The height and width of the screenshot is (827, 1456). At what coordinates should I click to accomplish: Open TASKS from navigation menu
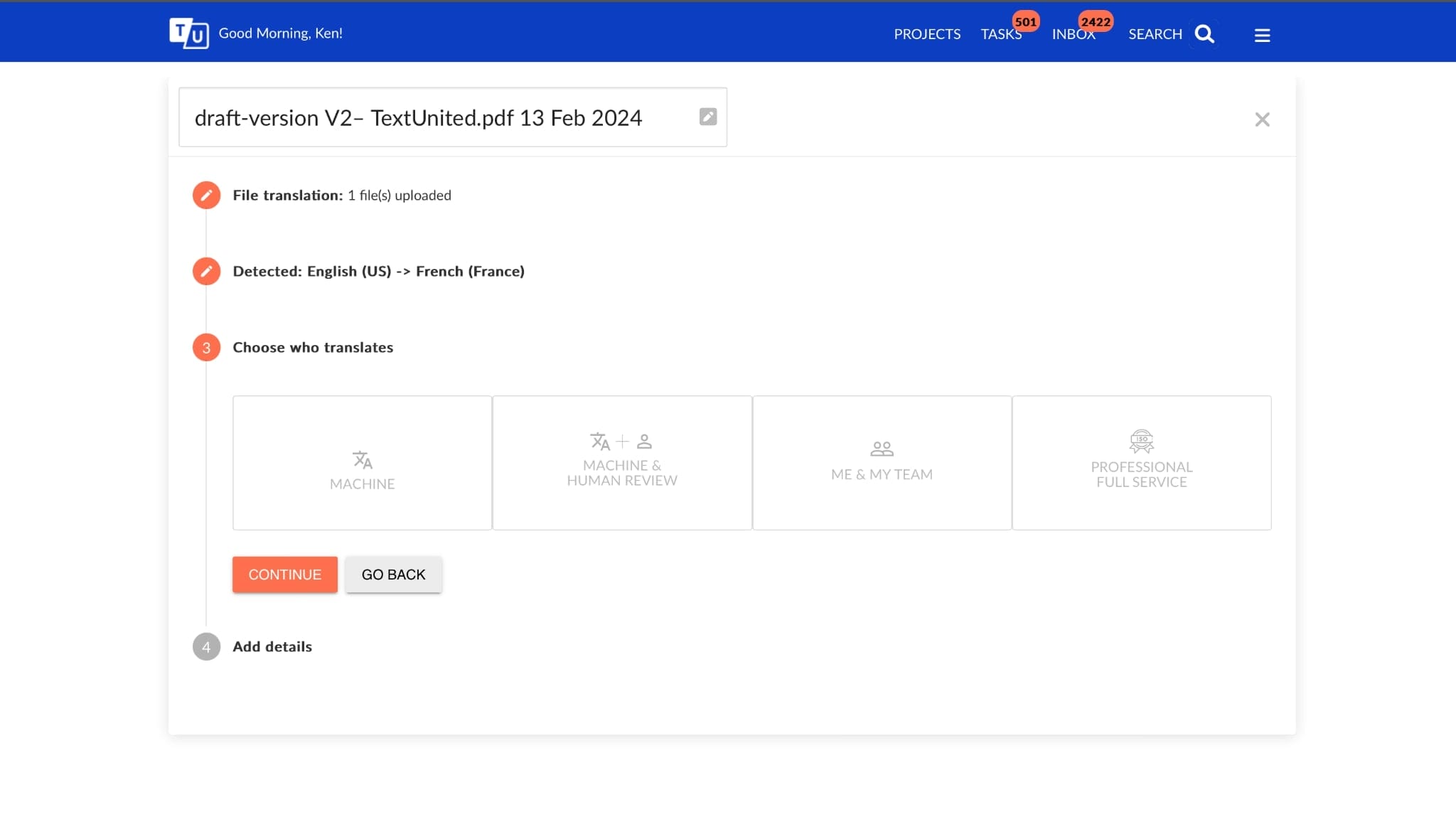(x=1000, y=33)
